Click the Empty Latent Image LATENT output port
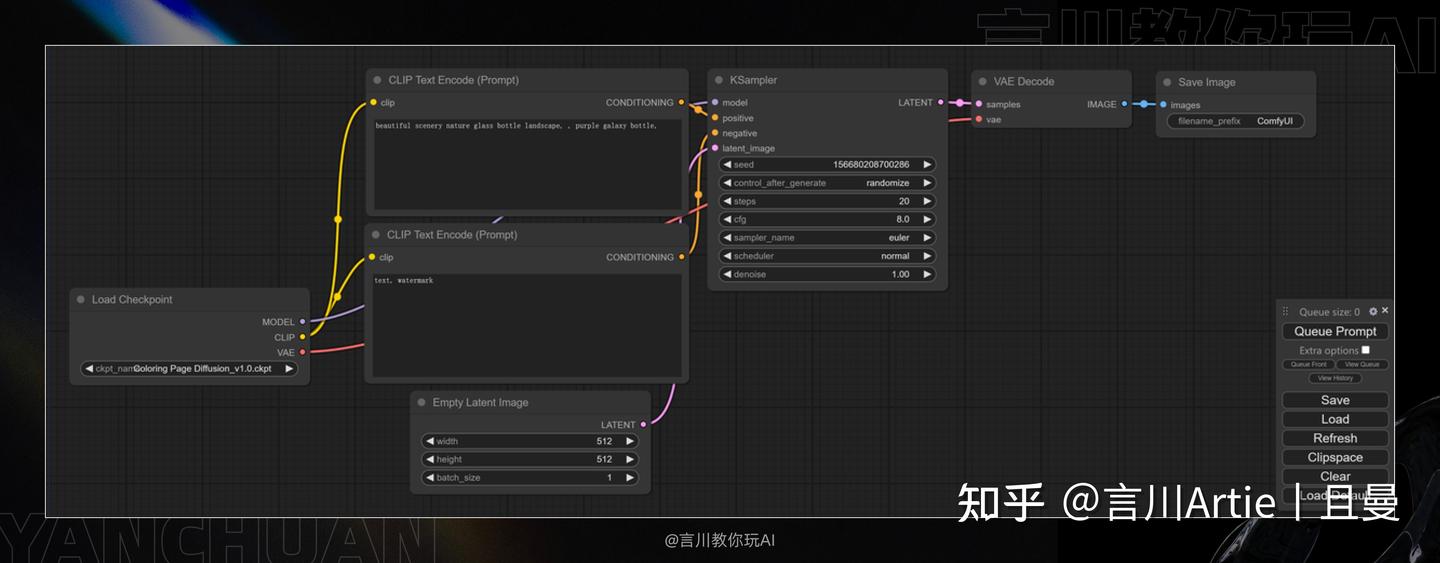This screenshot has width=1440, height=563. 643,424
